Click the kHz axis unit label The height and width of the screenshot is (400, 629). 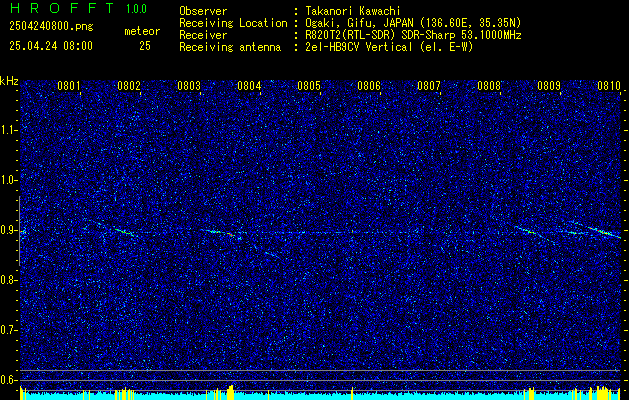pos(9,81)
